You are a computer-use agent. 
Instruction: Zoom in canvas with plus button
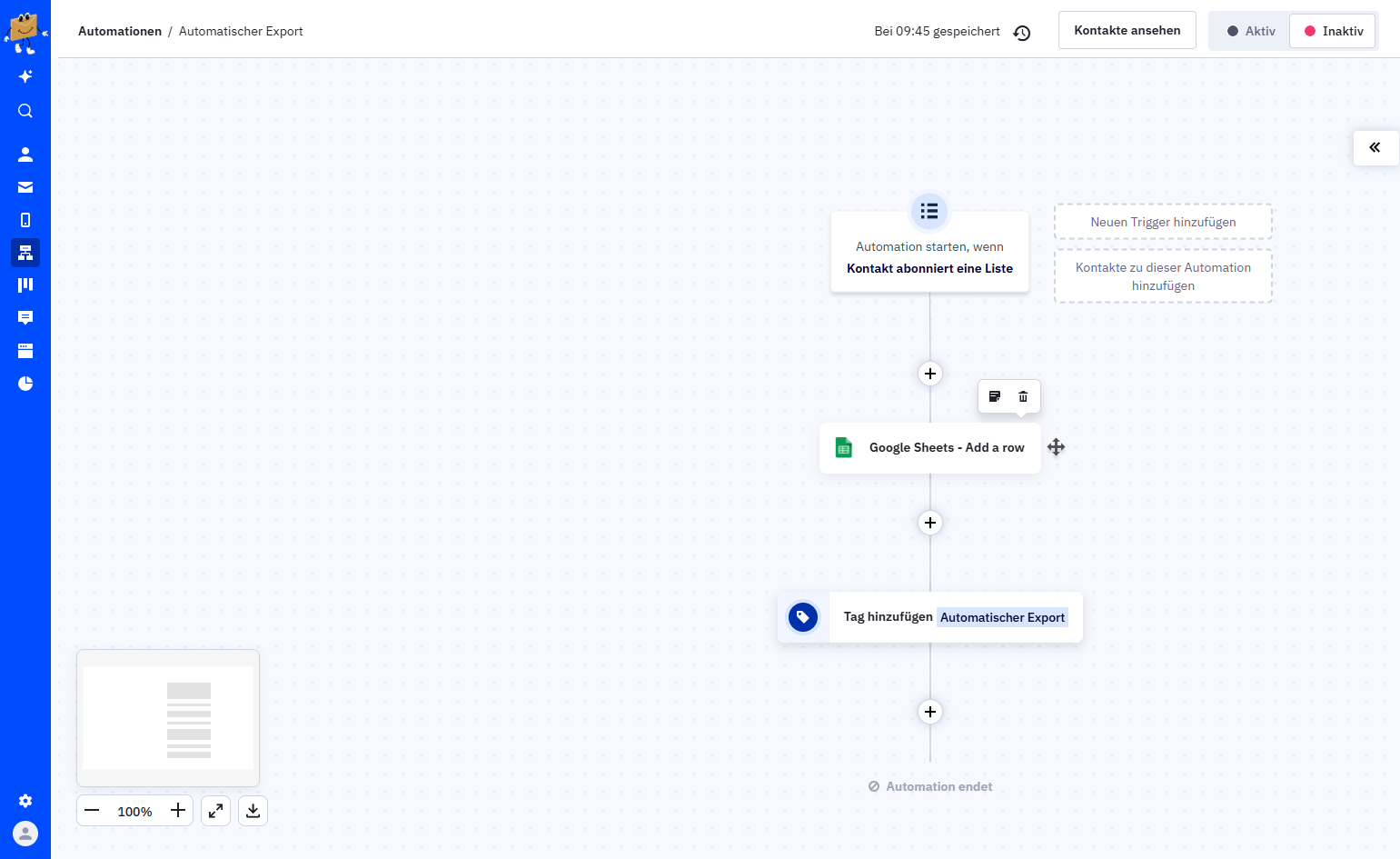(x=178, y=811)
